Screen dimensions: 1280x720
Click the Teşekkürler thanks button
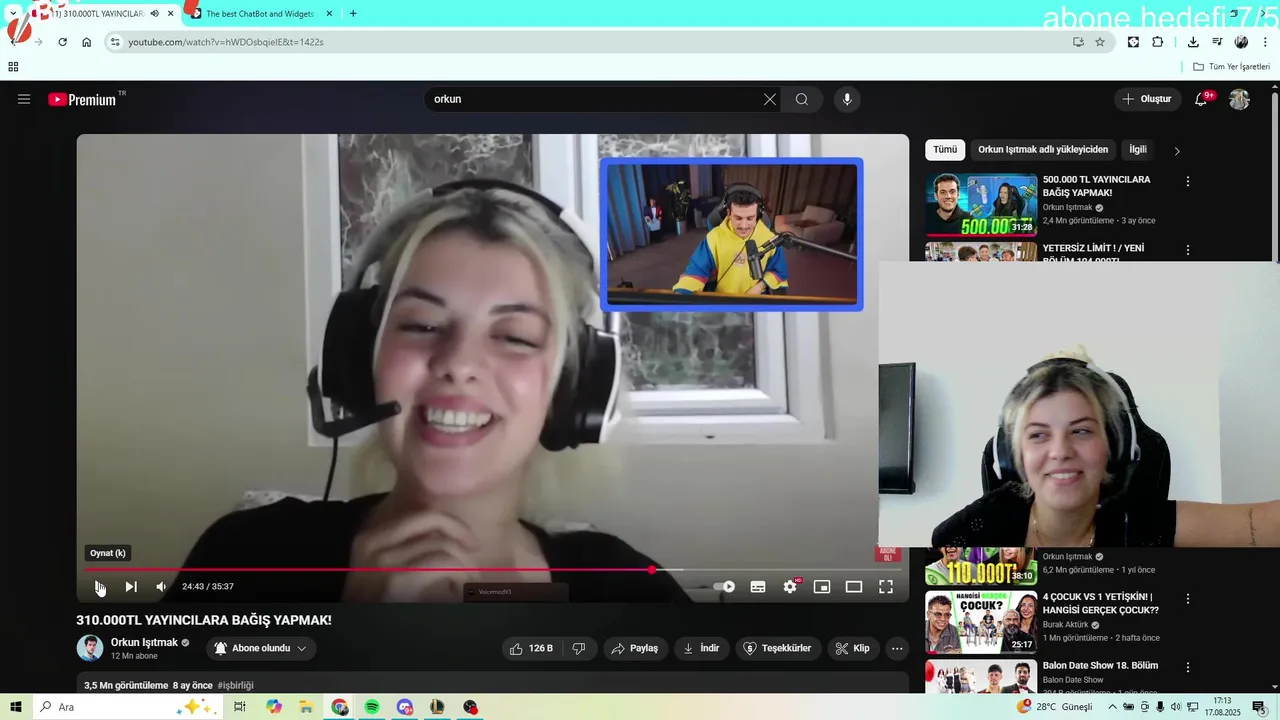tap(778, 648)
